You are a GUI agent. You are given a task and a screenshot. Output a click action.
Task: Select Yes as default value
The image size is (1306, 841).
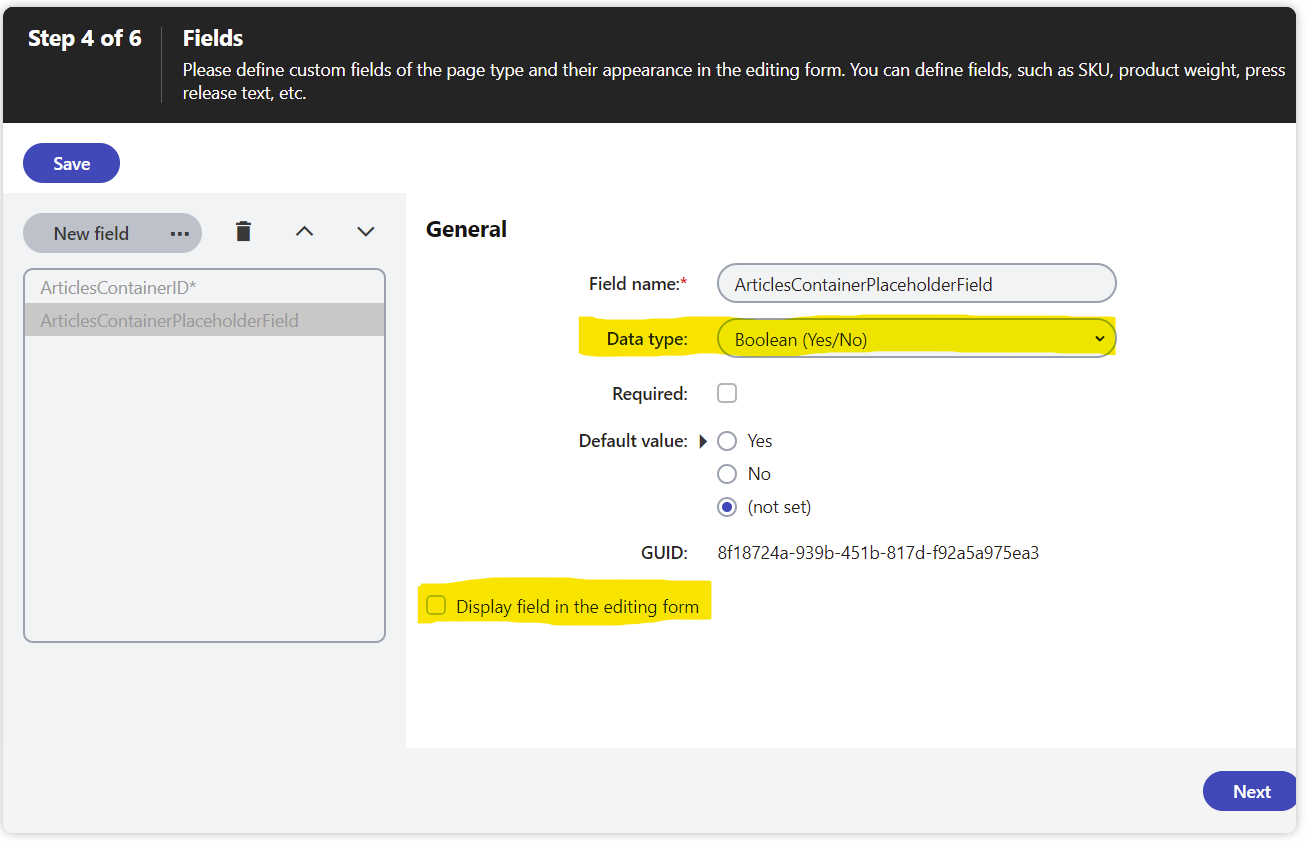tap(727, 441)
